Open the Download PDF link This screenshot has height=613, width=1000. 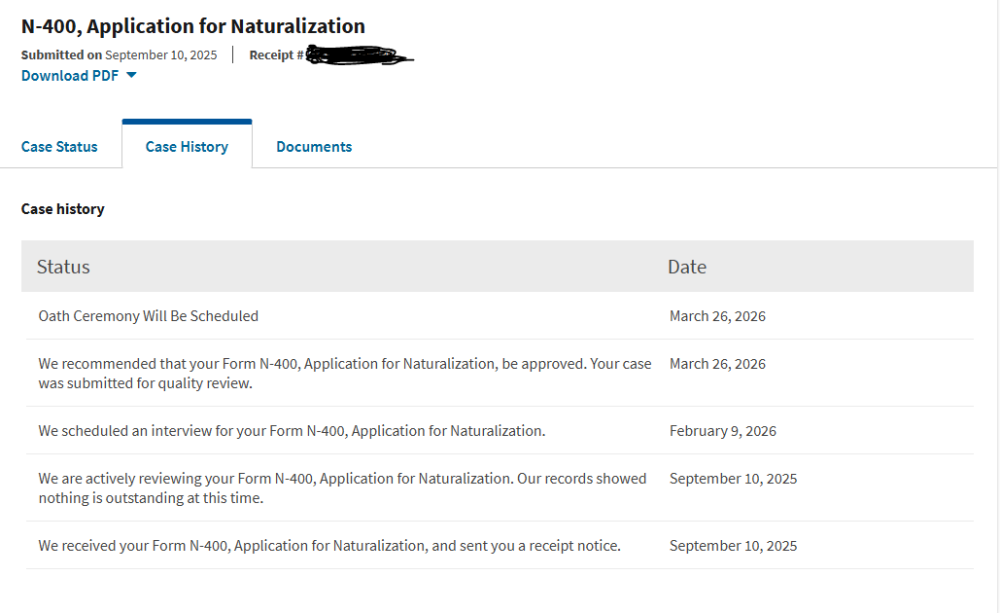(69, 76)
